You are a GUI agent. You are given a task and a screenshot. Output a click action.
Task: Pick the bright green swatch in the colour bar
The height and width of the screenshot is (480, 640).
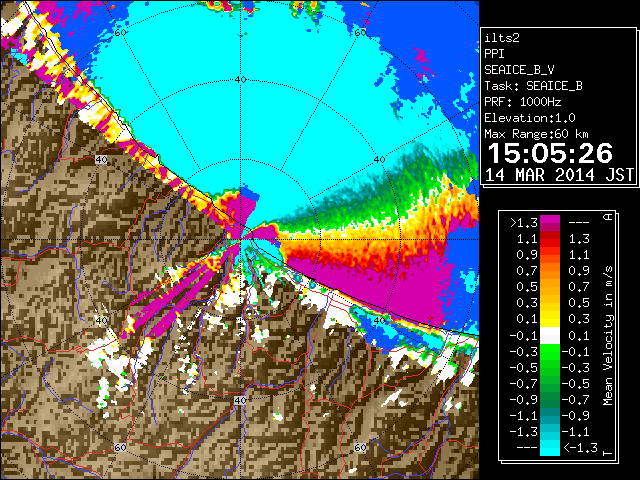[550, 352]
